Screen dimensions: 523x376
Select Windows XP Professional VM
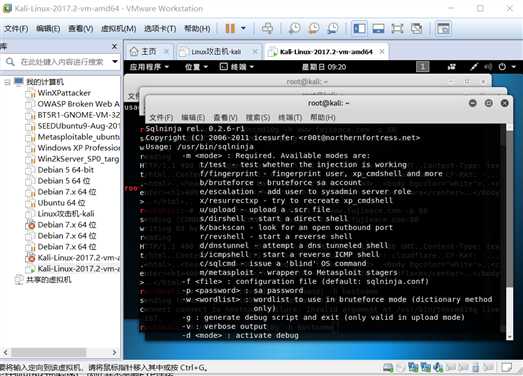(78, 147)
